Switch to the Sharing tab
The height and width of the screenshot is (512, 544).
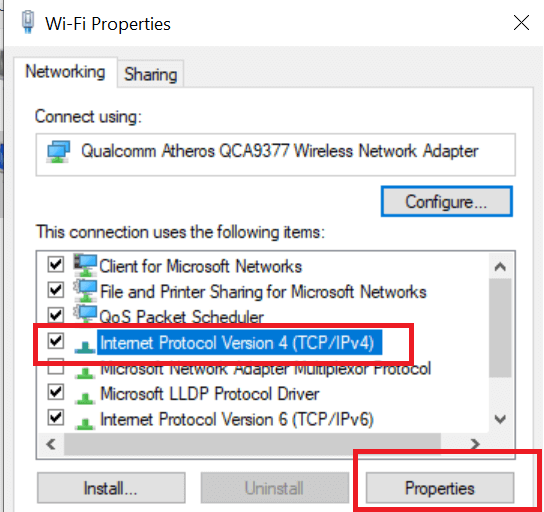click(x=151, y=74)
